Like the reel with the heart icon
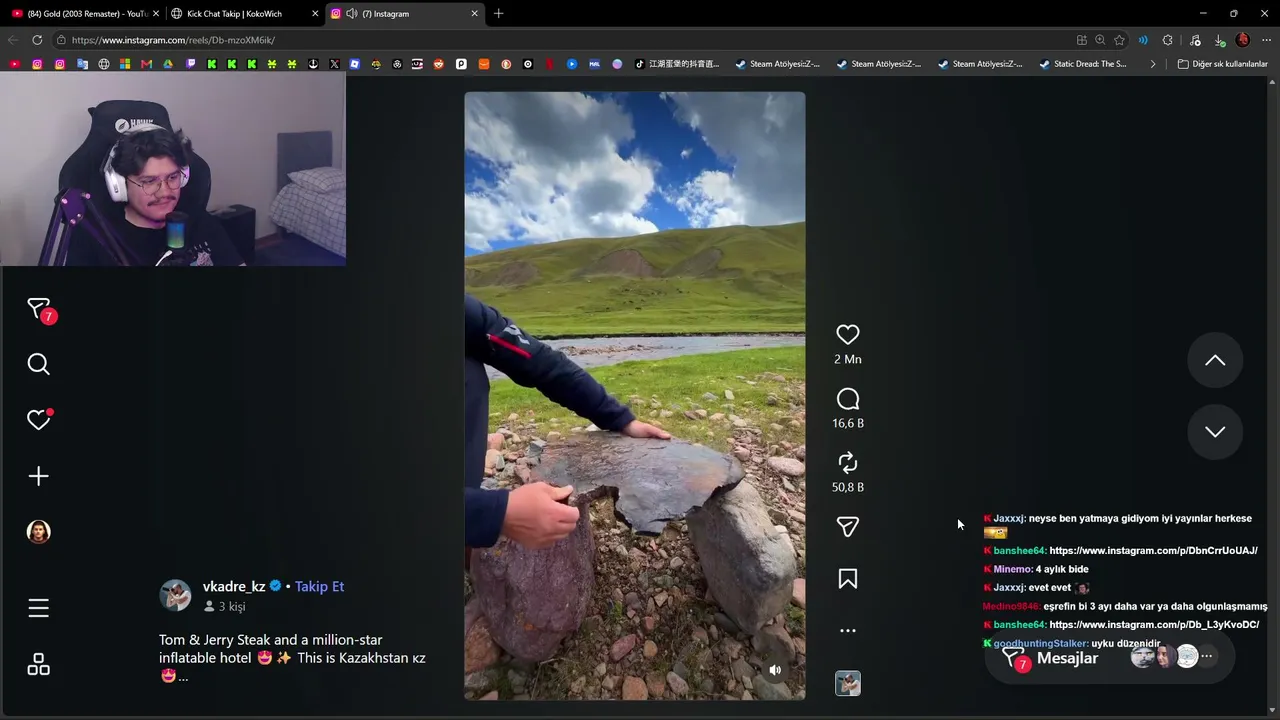This screenshot has height=720, width=1280. (x=847, y=335)
